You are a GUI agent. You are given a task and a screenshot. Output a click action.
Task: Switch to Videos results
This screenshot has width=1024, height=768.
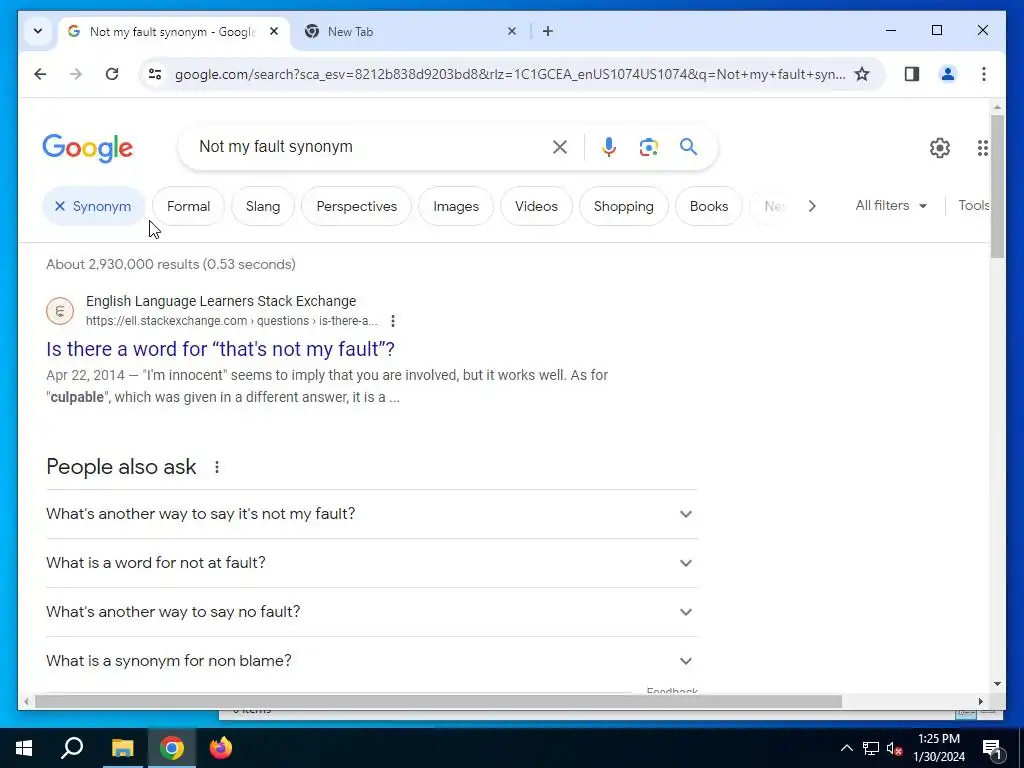tap(536, 206)
